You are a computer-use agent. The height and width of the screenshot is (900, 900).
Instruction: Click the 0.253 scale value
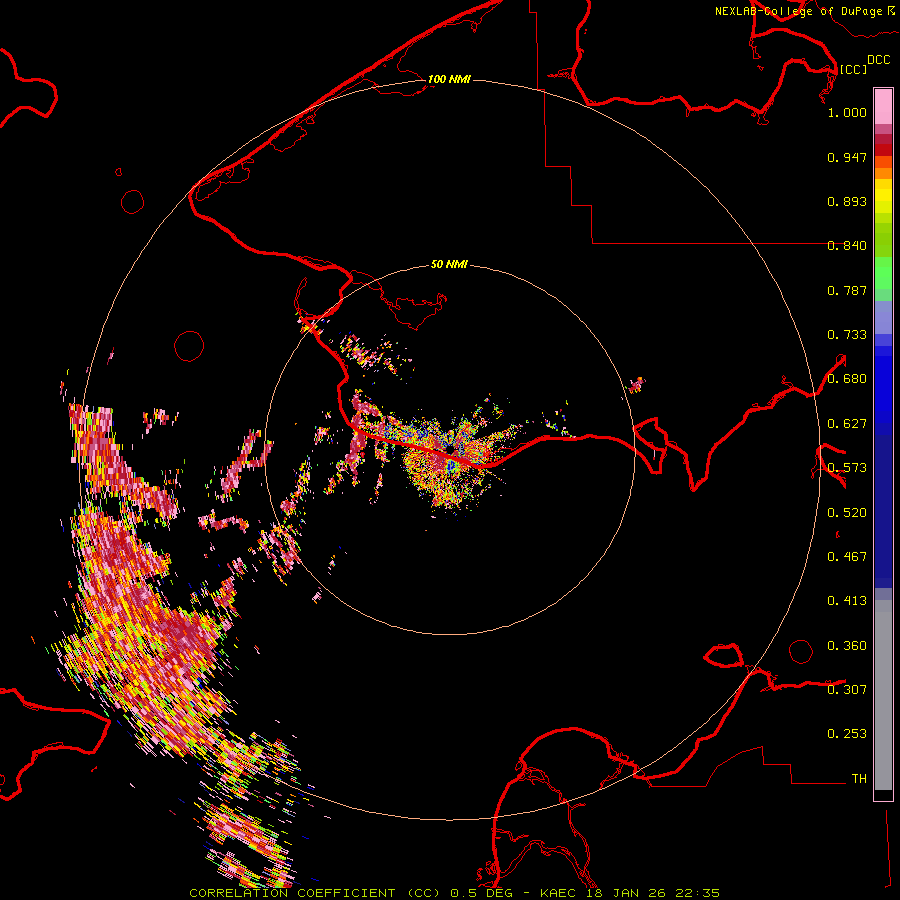click(x=847, y=734)
